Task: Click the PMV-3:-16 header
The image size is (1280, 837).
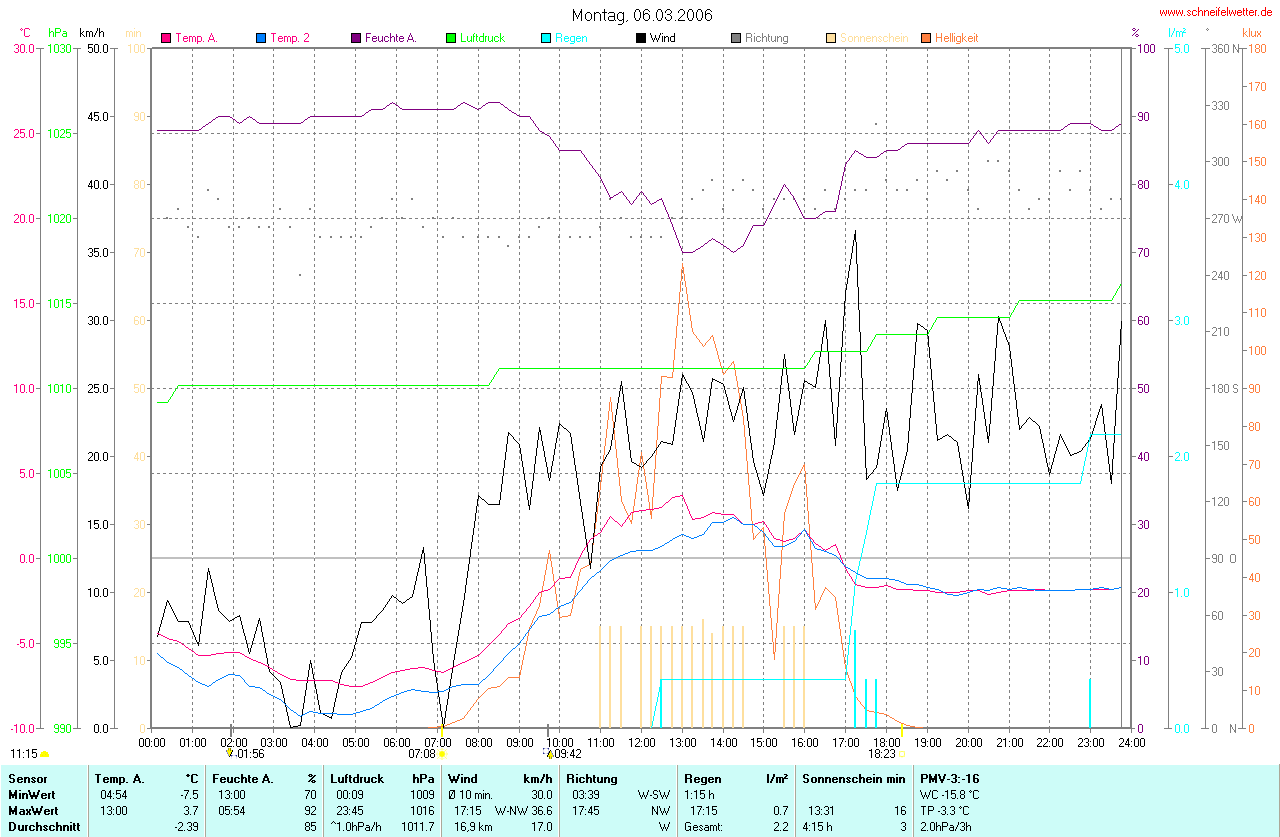Action: [950, 778]
